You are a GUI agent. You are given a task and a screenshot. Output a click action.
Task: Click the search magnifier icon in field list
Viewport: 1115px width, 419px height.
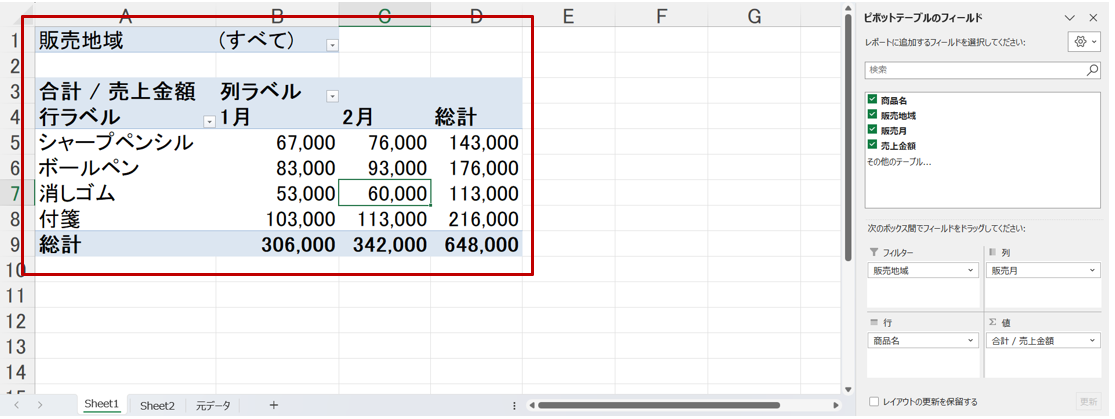click(x=1092, y=71)
